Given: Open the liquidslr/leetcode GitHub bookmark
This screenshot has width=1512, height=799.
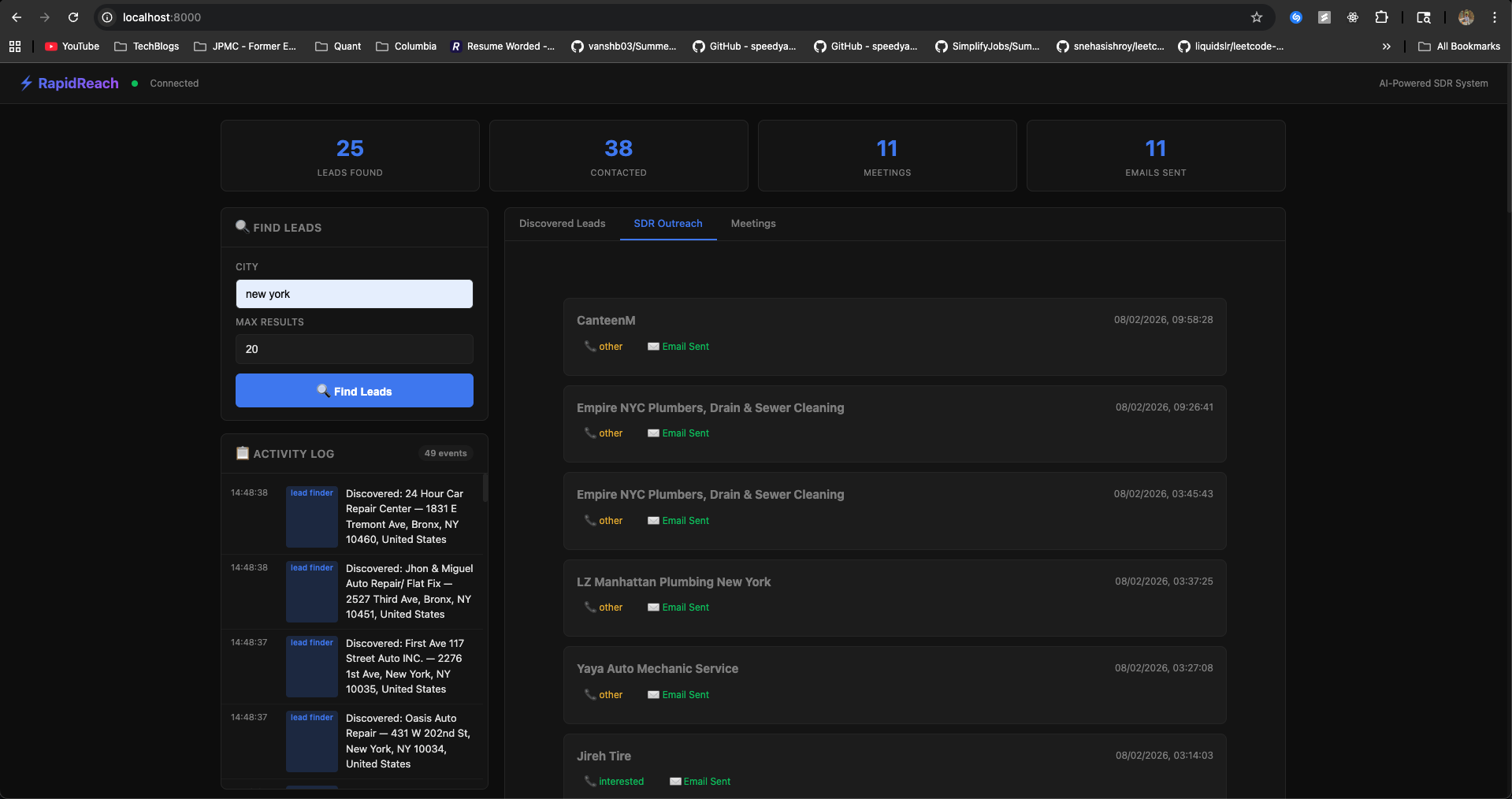Looking at the screenshot, I should point(1231,46).
